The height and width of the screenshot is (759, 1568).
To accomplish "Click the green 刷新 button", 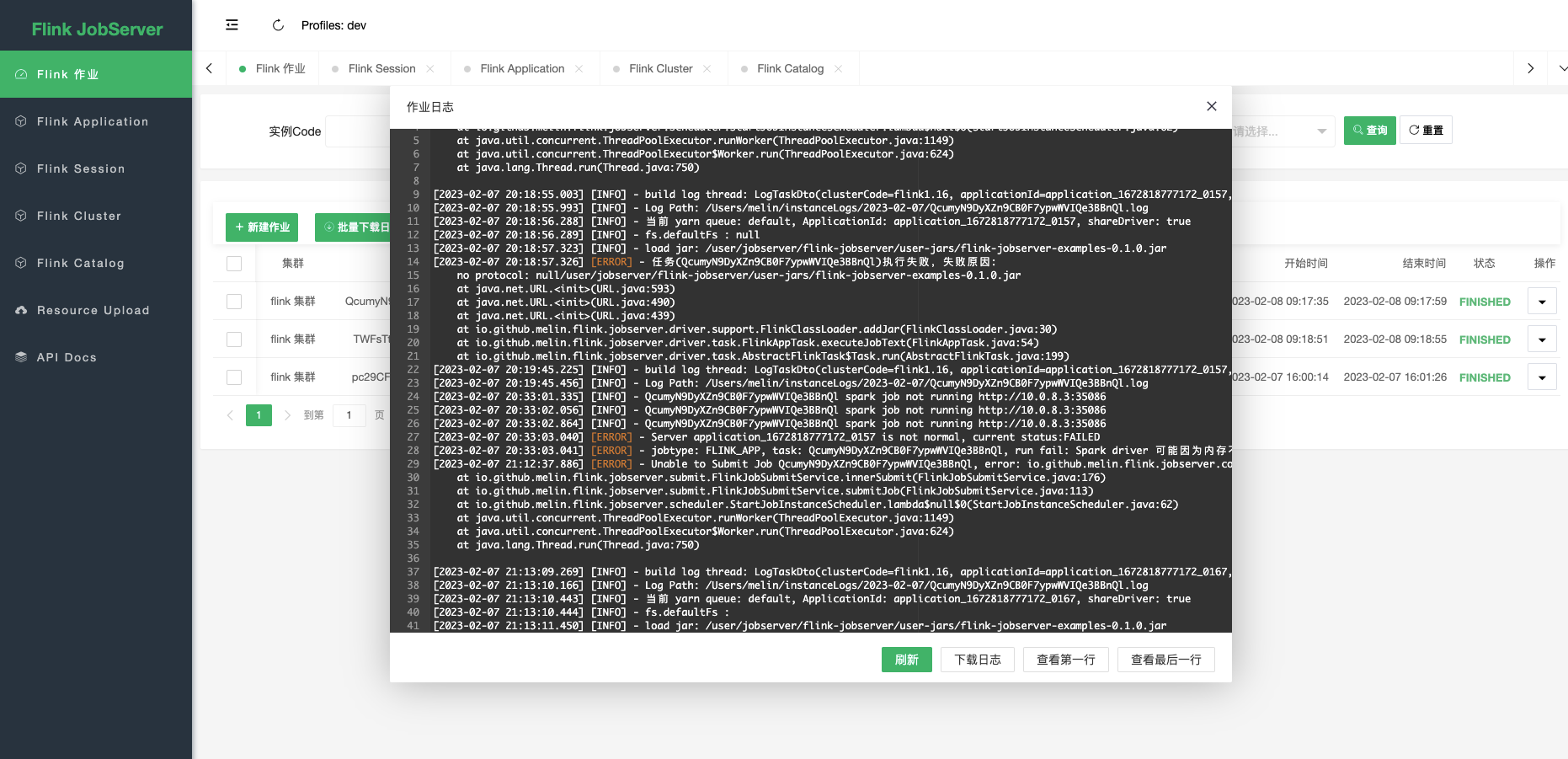I will coord(907,660).
